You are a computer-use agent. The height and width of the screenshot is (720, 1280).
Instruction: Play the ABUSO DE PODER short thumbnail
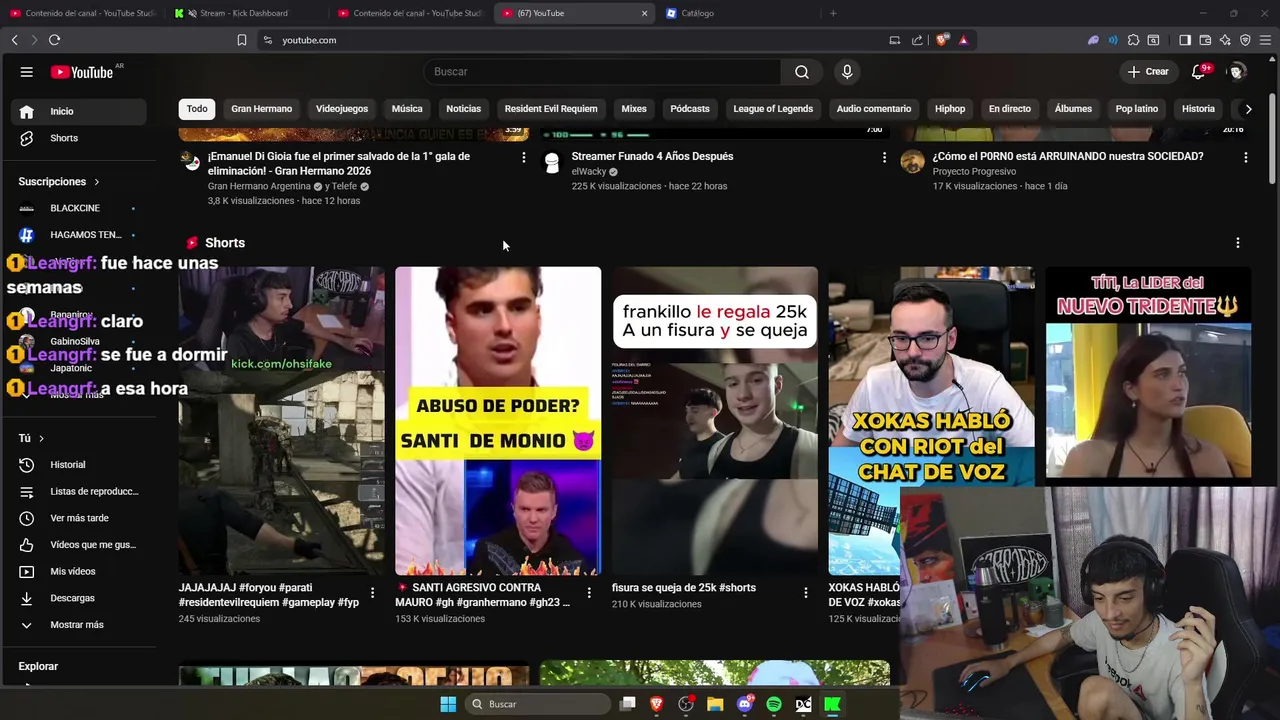coord(498,421)
